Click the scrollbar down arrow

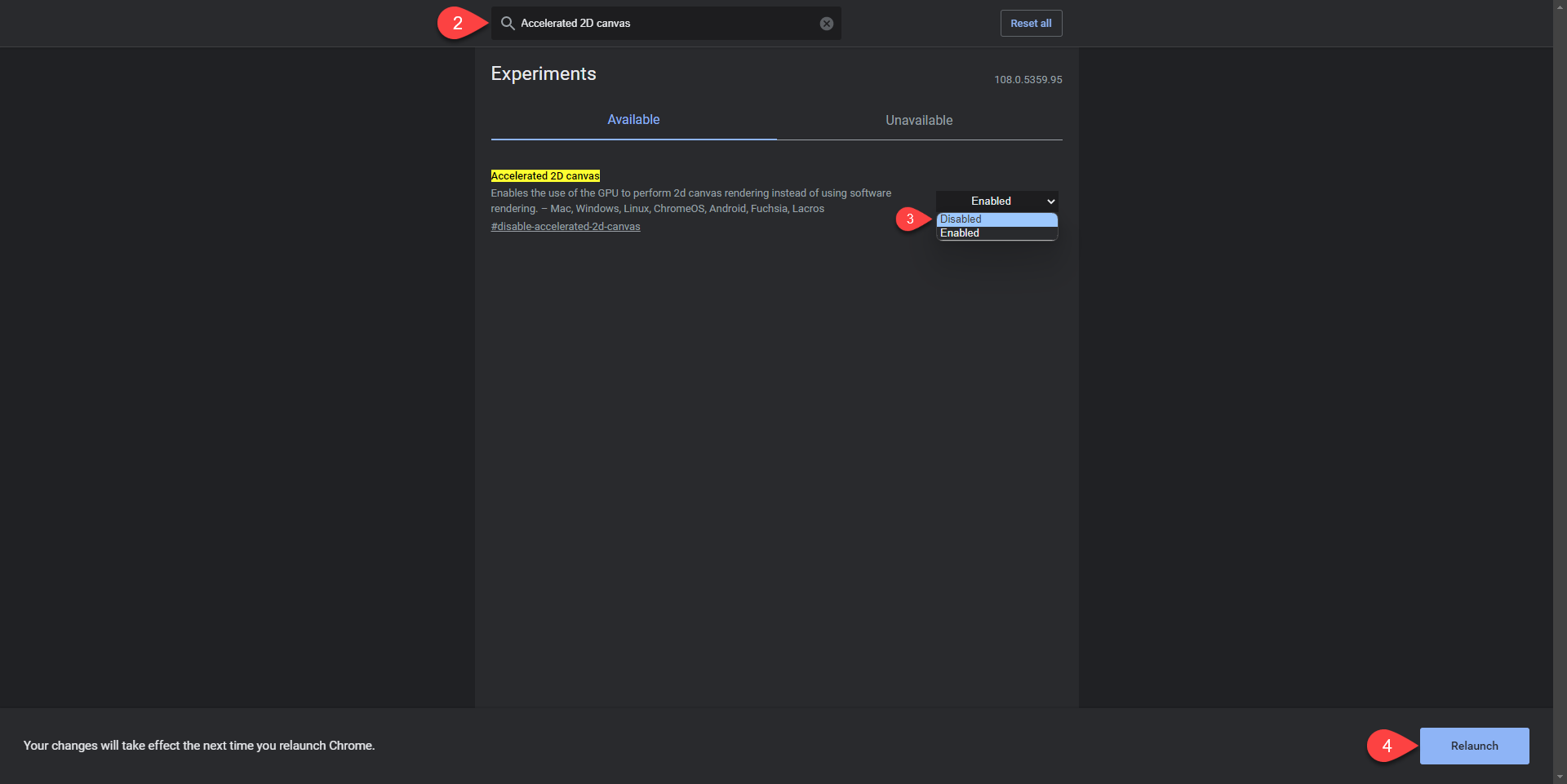pyautogui.click(x=1560, y=777)
